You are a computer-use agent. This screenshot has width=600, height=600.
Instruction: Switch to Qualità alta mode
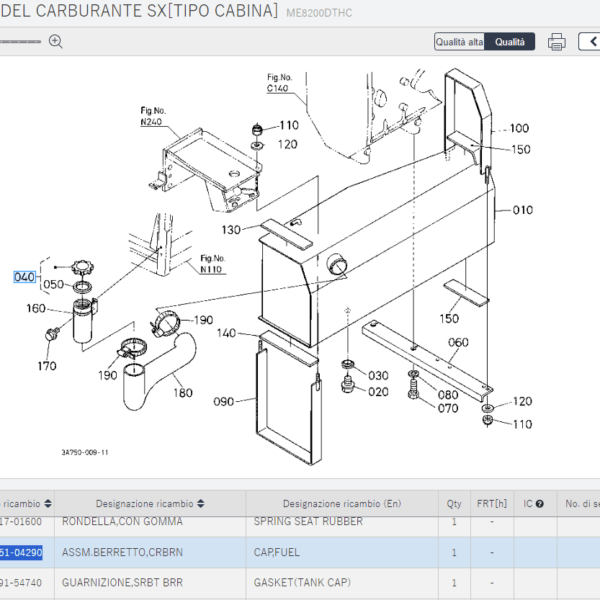coord(459,42)
